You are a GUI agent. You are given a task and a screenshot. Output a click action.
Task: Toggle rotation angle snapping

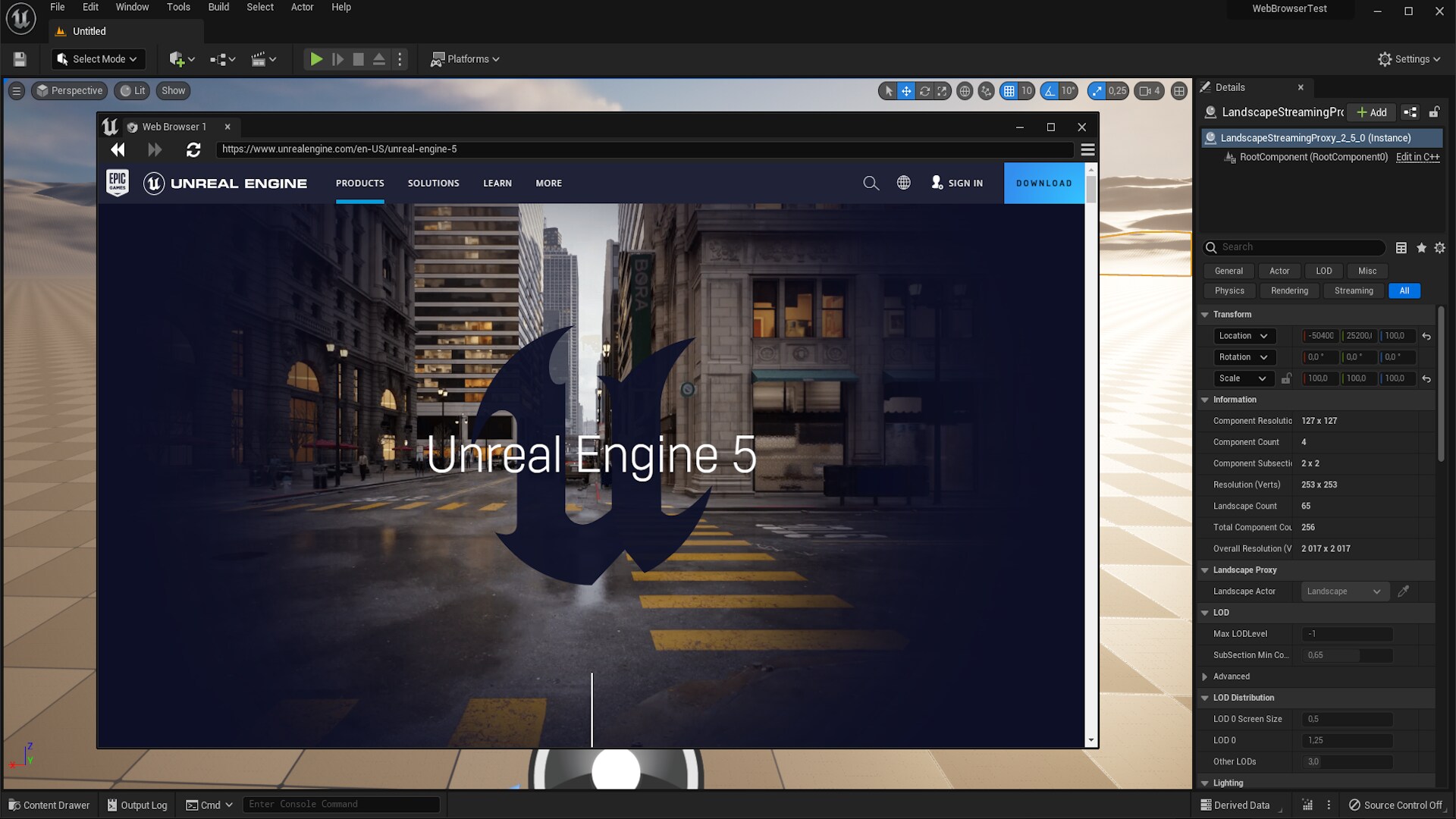[x=1050, y=91]
